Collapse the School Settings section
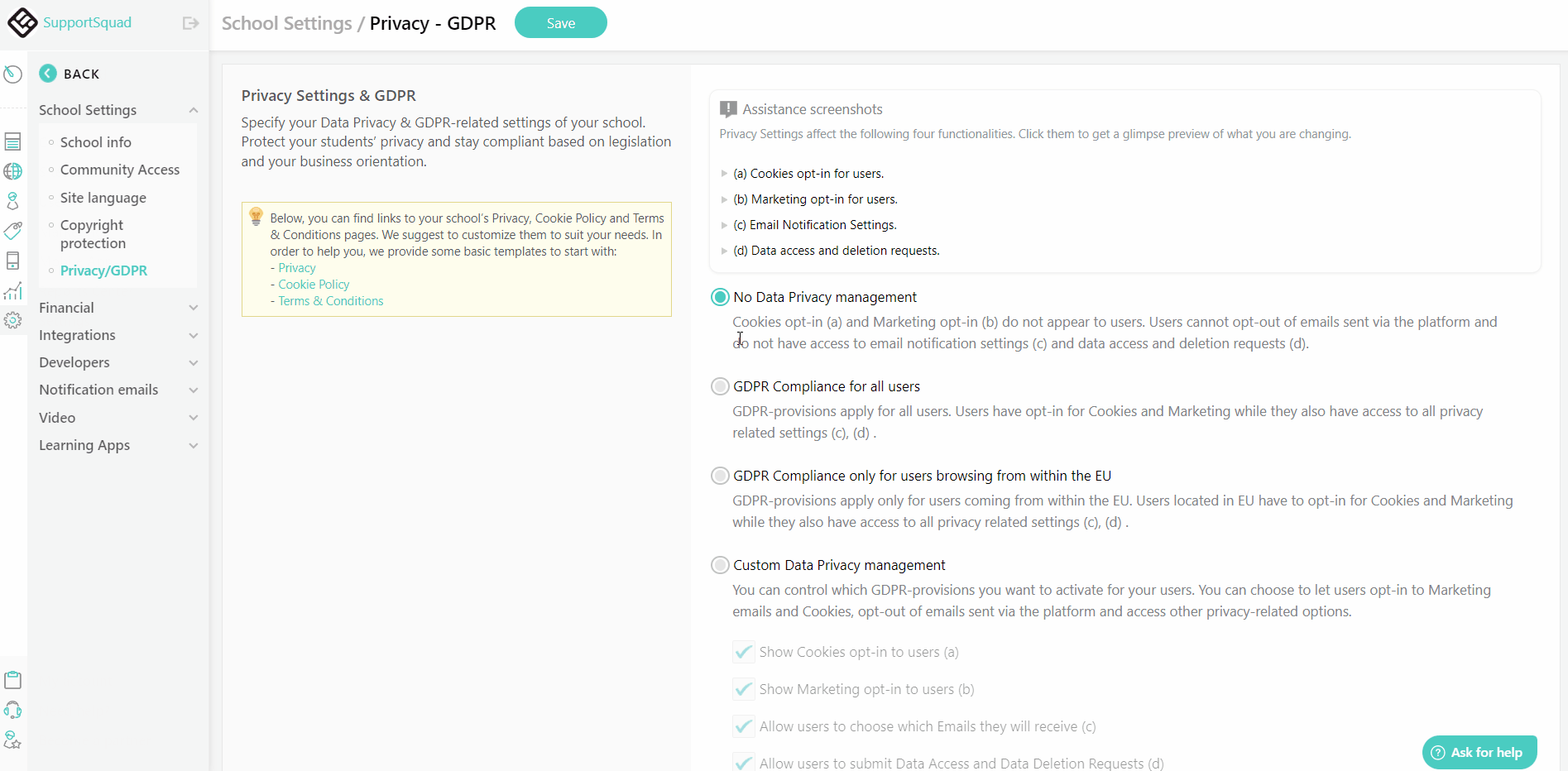Viewport: 1568px width, 771px height. point(193,110)
